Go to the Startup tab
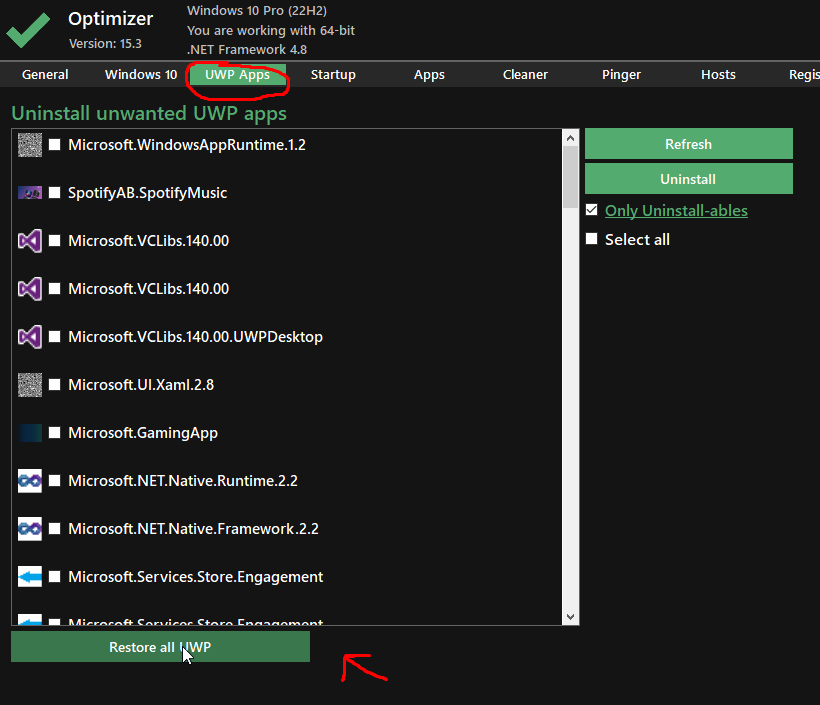 pos(333,75)
